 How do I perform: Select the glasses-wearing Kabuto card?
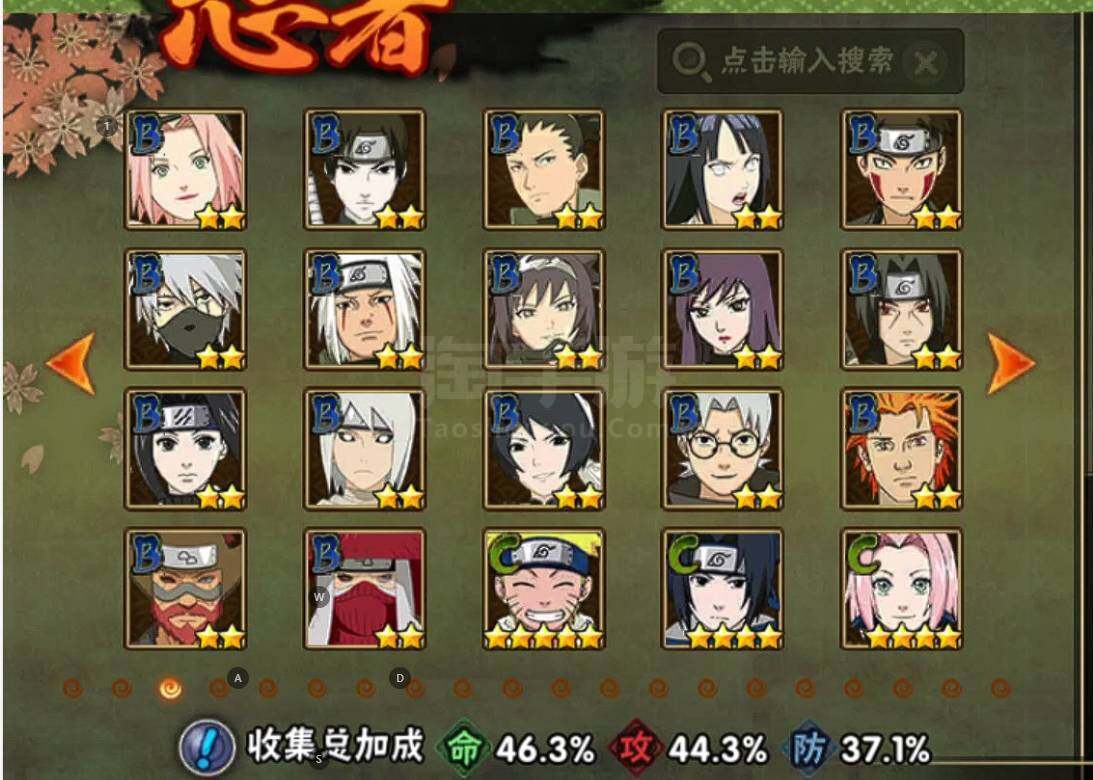click(x=723, y=450)
